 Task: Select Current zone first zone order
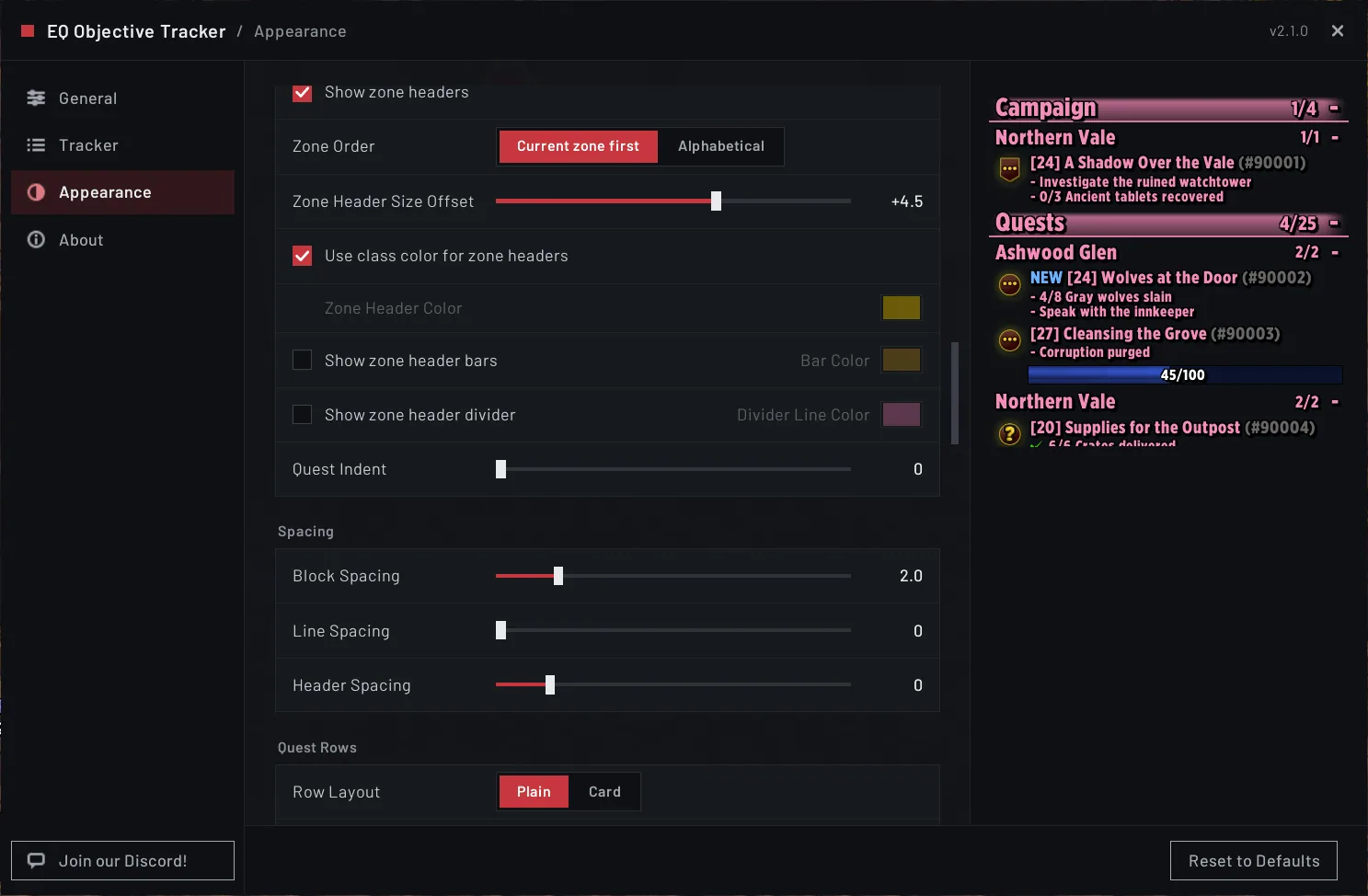pyautogui.click(x=578, y=146)
